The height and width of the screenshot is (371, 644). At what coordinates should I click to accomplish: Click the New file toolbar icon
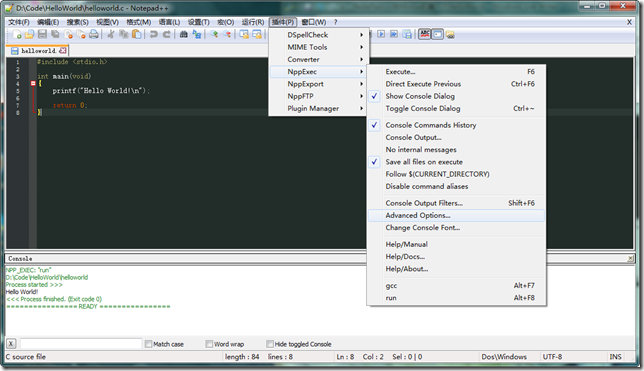(x=17, y=35)
